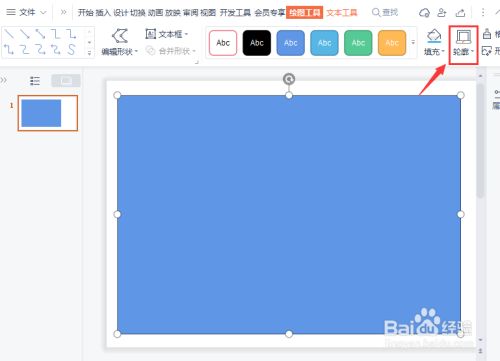Select the curved arrow connector shape

pos(40,49)
